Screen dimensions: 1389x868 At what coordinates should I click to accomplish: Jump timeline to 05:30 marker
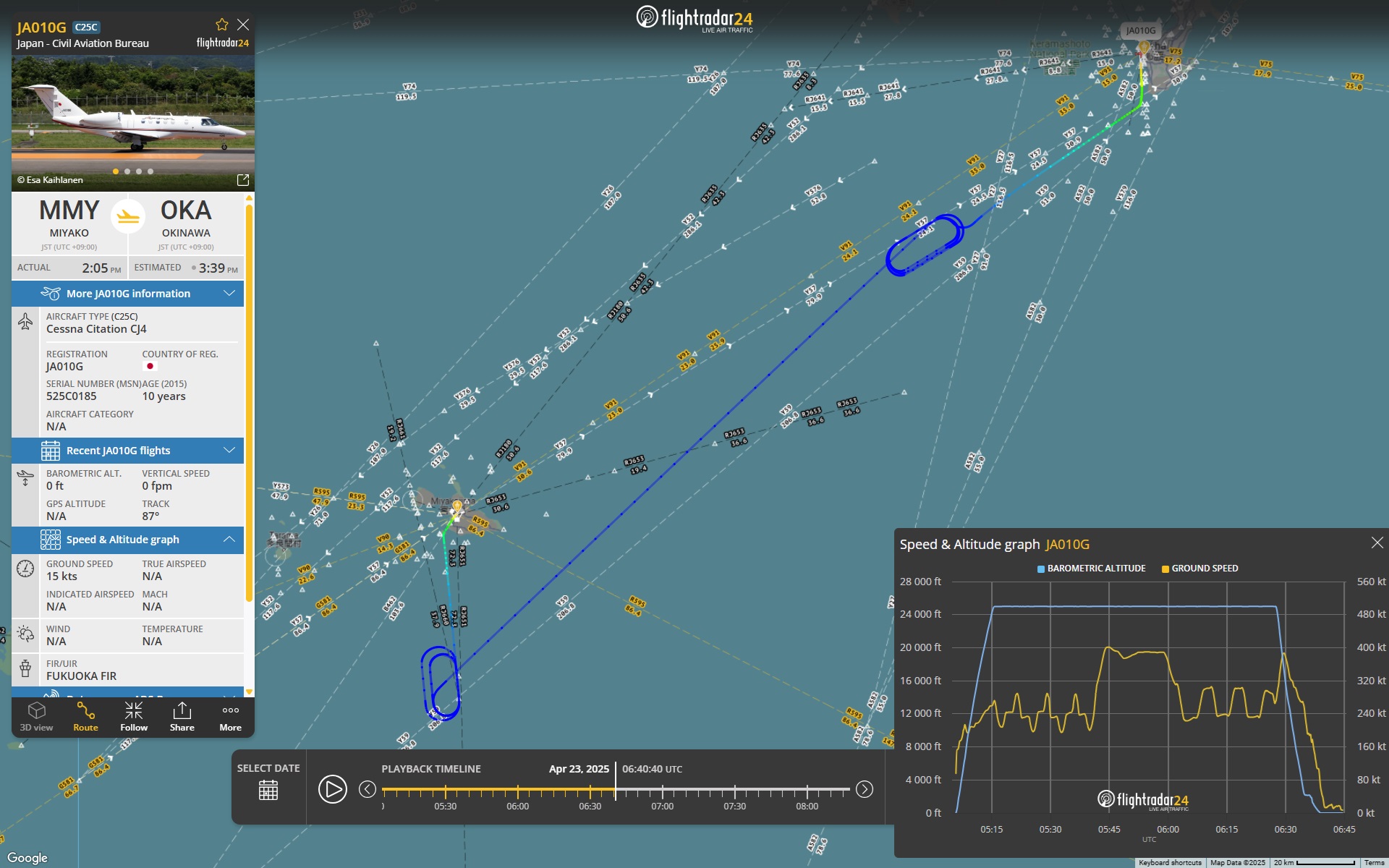(x=446, y=806)
